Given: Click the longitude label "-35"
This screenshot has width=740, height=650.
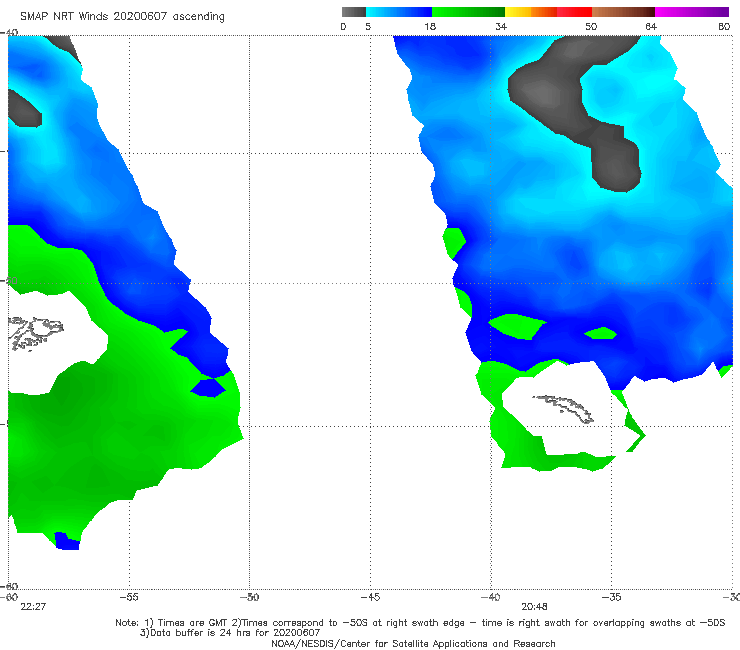Looking at the screenshot, I should 612,597.
